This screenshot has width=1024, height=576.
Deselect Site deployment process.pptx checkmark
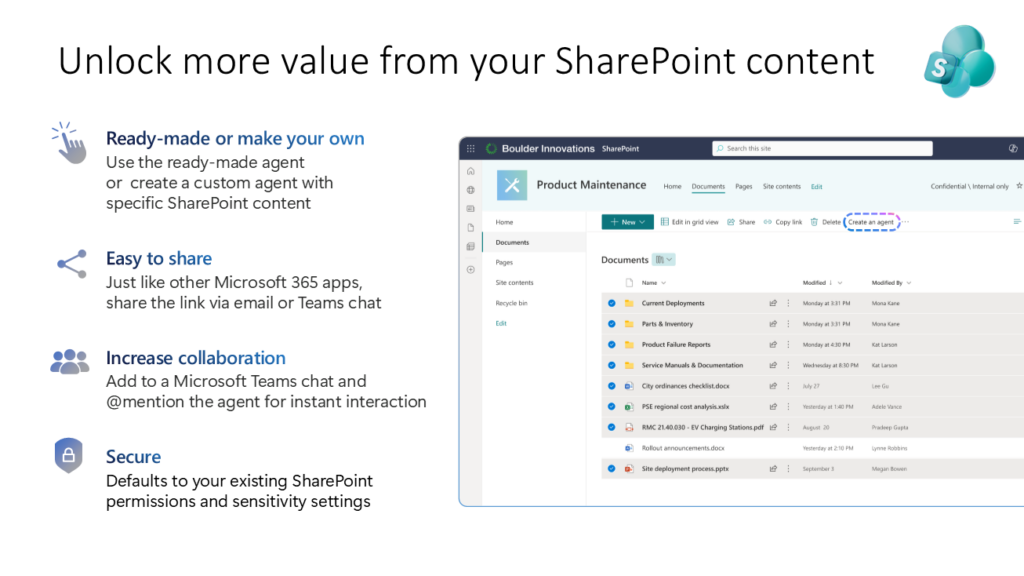pyautogui.click(x=611, y=469)
